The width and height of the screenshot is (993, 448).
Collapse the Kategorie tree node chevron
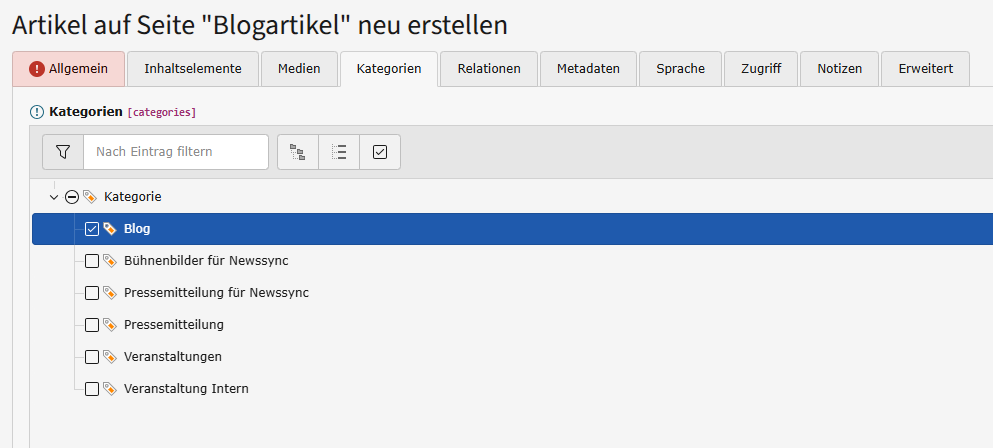click(54, 197)
